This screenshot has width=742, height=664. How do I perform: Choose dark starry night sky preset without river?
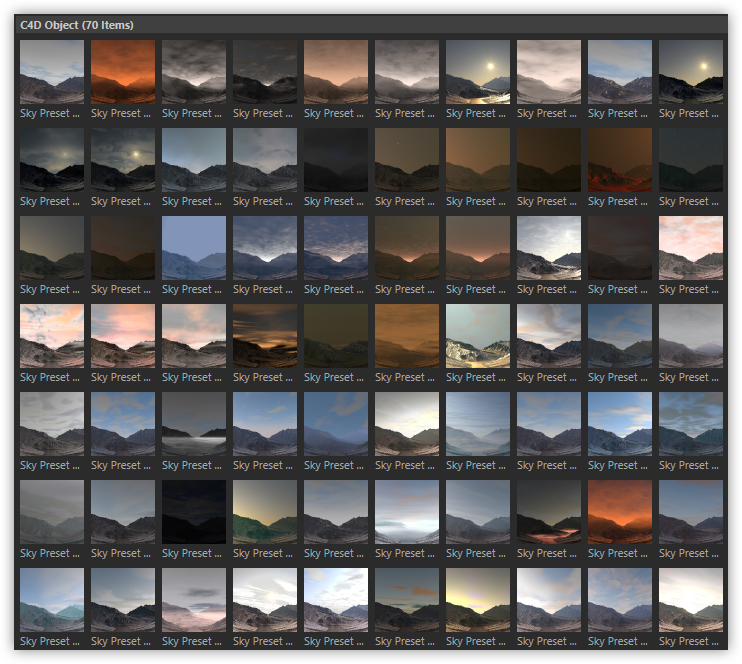point(691,159)
